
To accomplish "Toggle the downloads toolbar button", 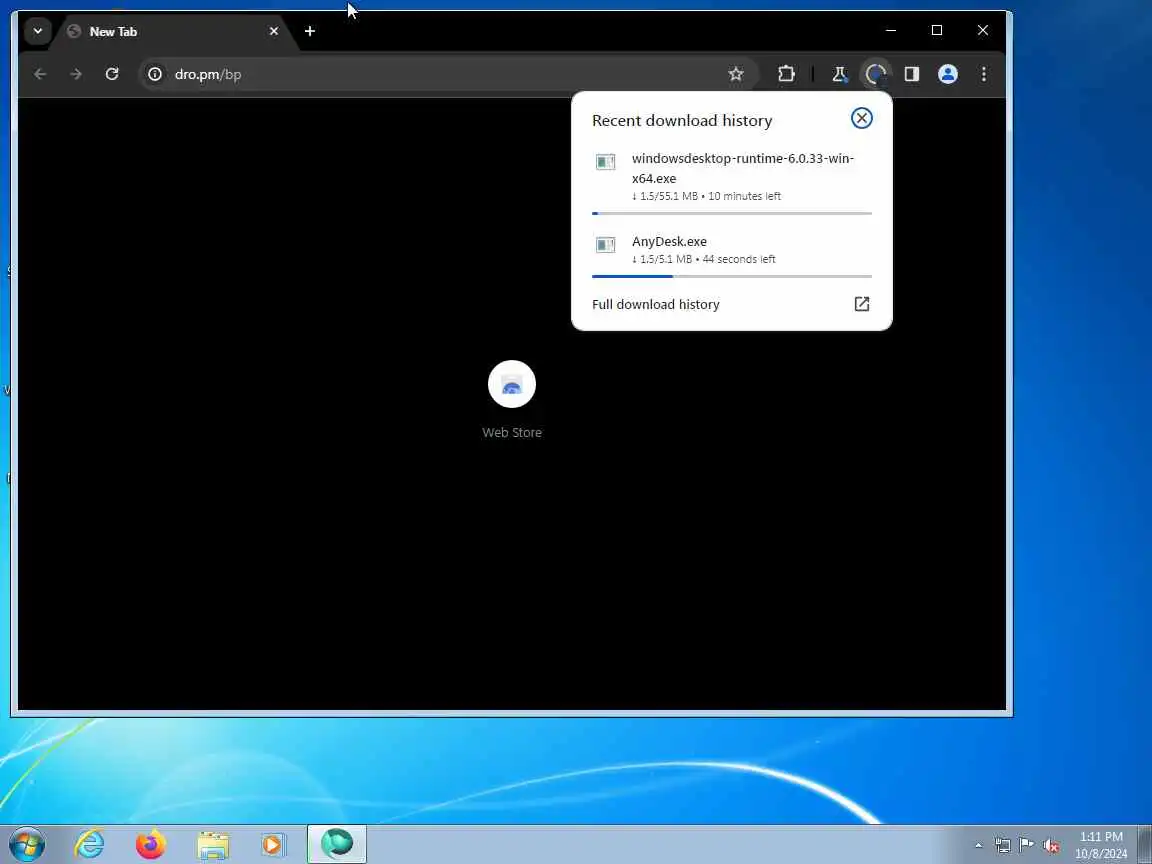I will point(875,74).
